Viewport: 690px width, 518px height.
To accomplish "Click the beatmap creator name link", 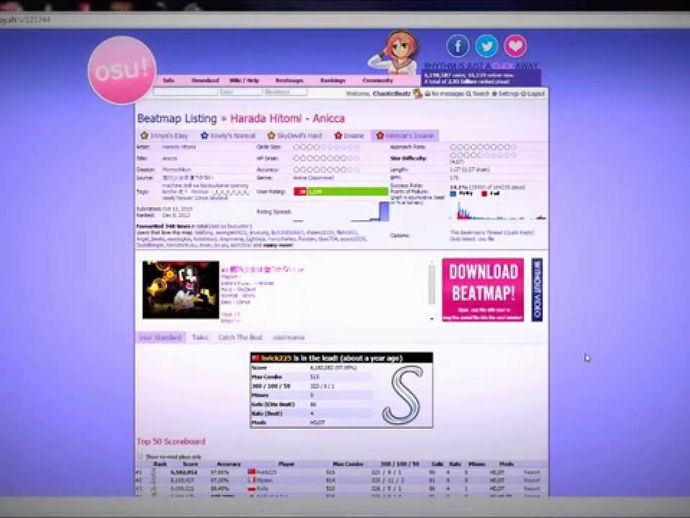I will [176, 169].
